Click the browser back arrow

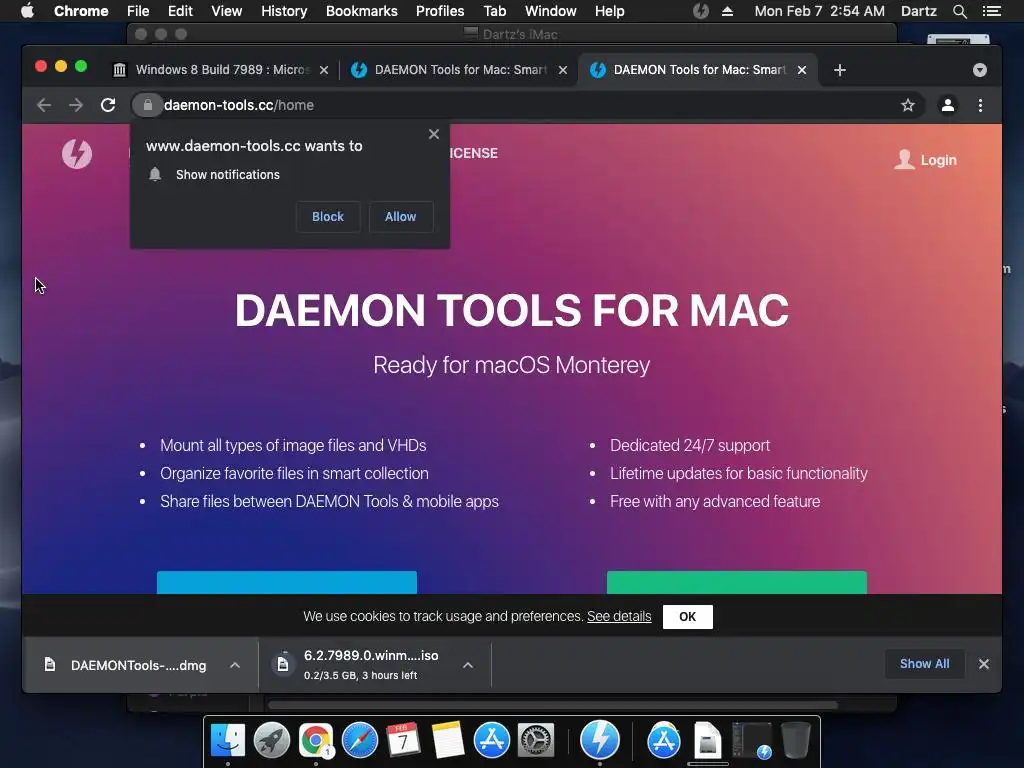click(44, 105)
